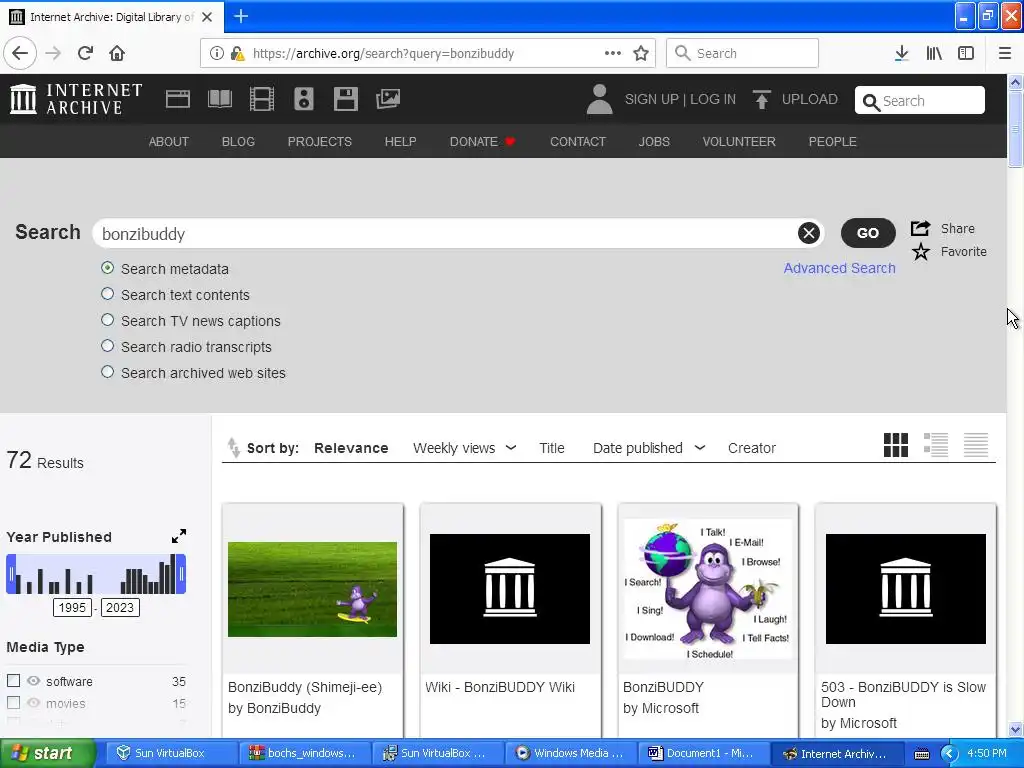Image resolution: width=1024 pixels, height=768 pixels.
Task: Open Weekly views sort dropdown
Action: 464,448
